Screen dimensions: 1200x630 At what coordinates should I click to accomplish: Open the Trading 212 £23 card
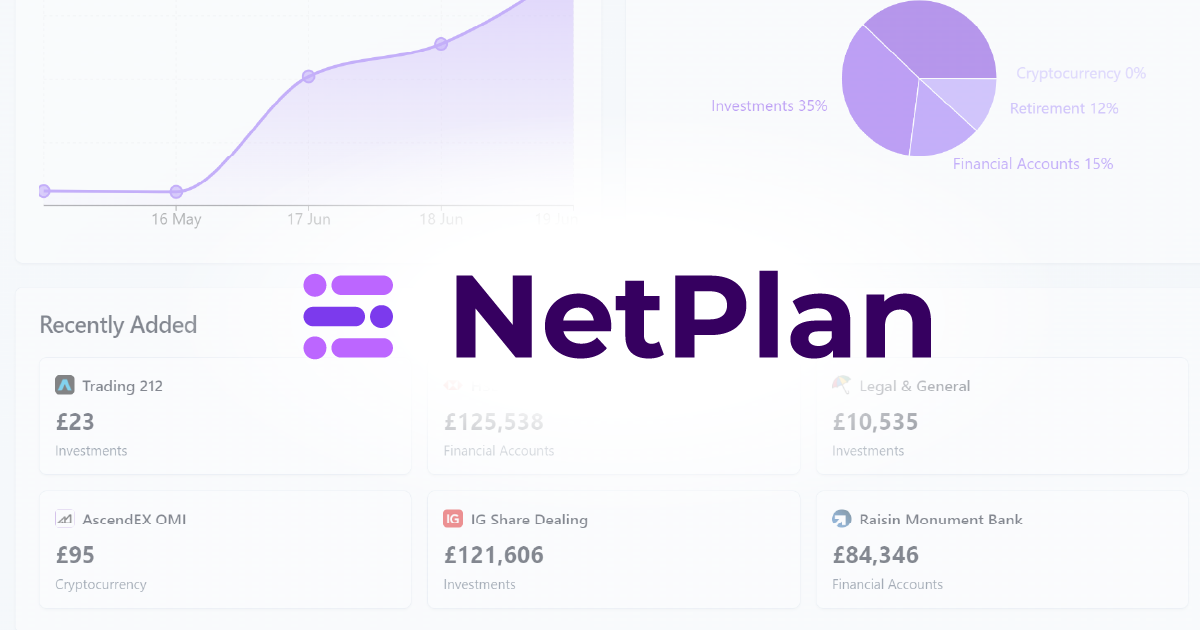225,415
